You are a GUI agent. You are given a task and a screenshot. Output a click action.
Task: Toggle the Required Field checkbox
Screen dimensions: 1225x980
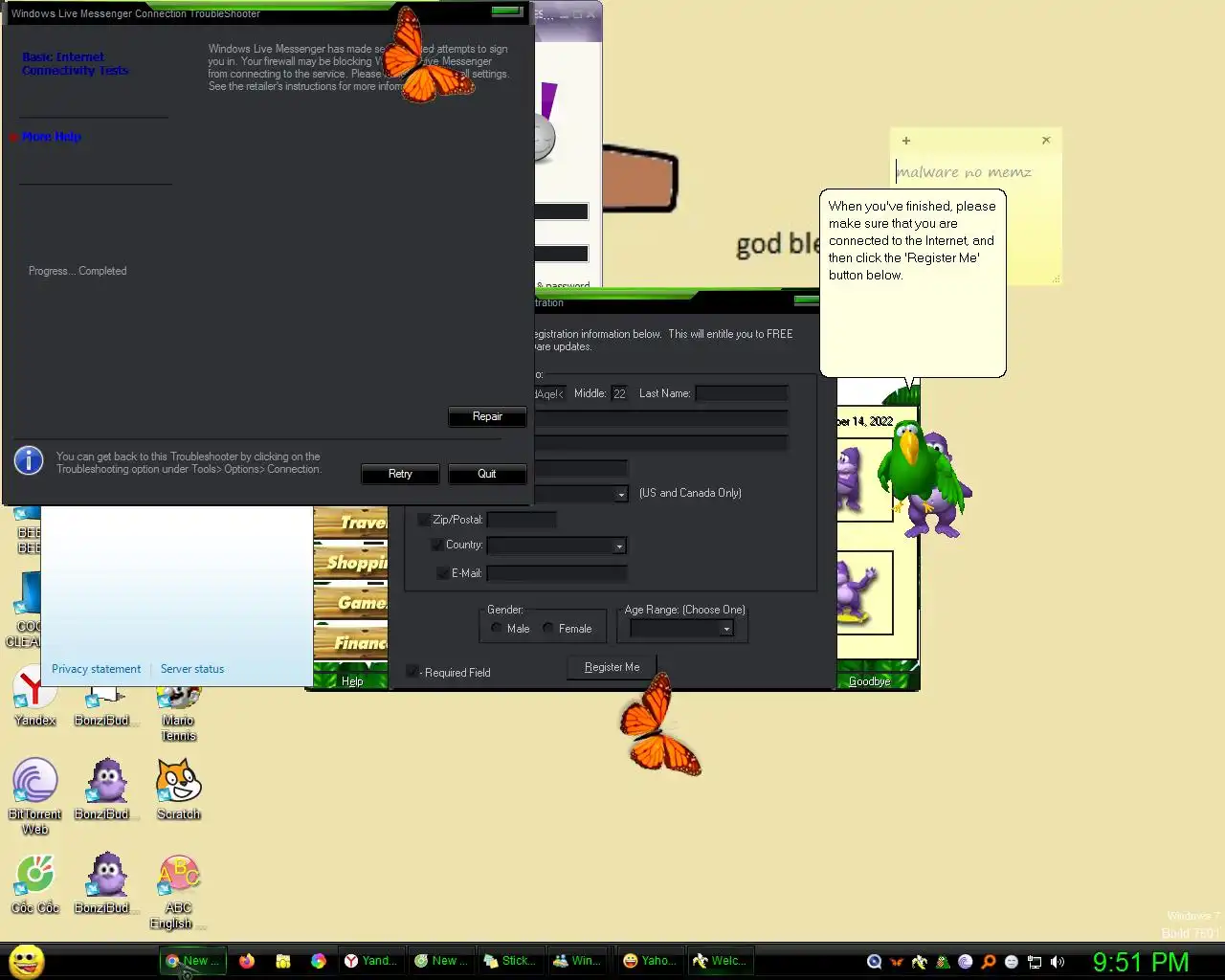412,672
